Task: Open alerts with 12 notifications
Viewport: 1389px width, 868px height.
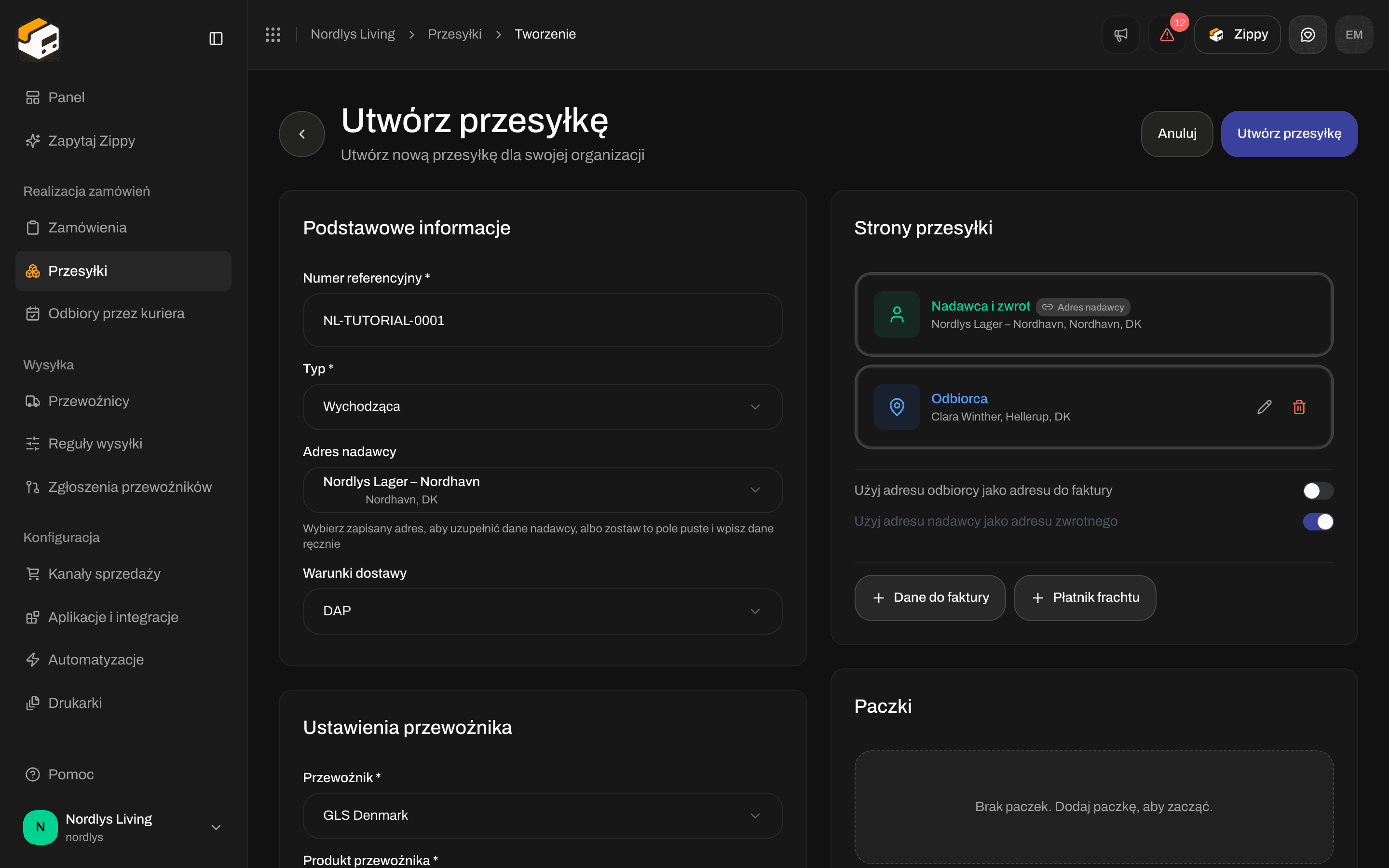Action: 1167,34
